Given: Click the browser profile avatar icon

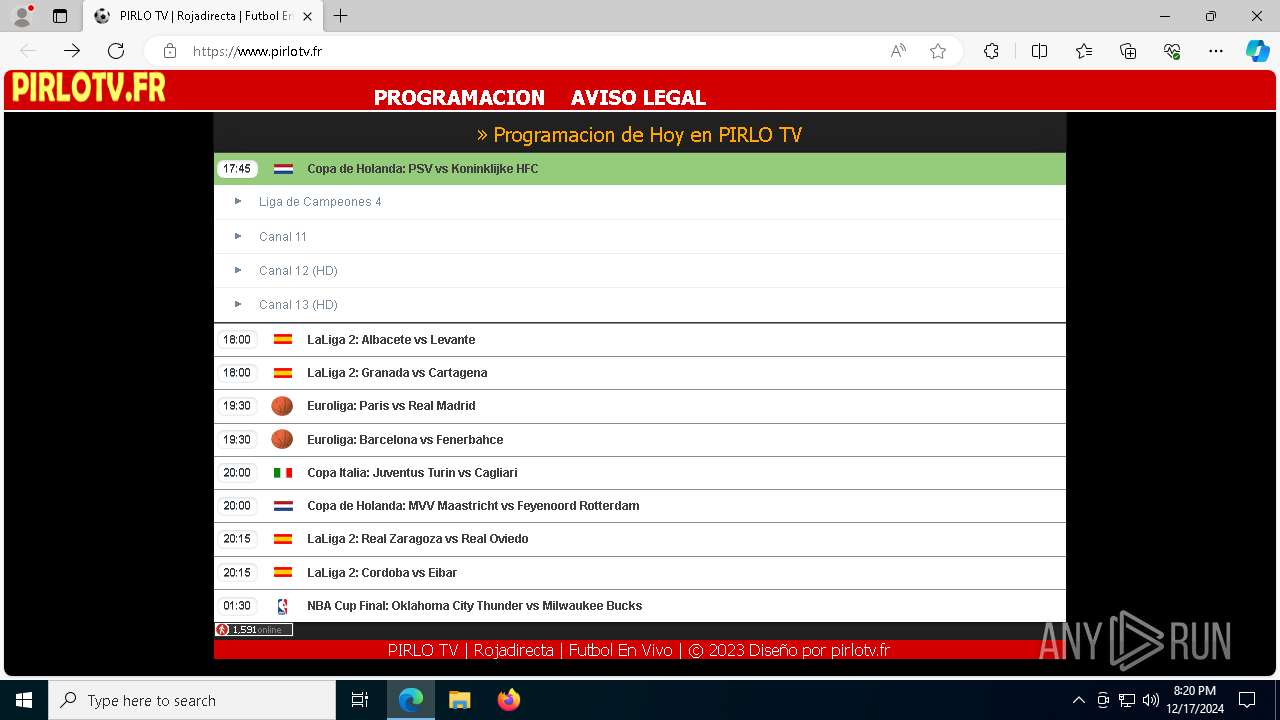Looking at the screenshot, I should (22, 16).
